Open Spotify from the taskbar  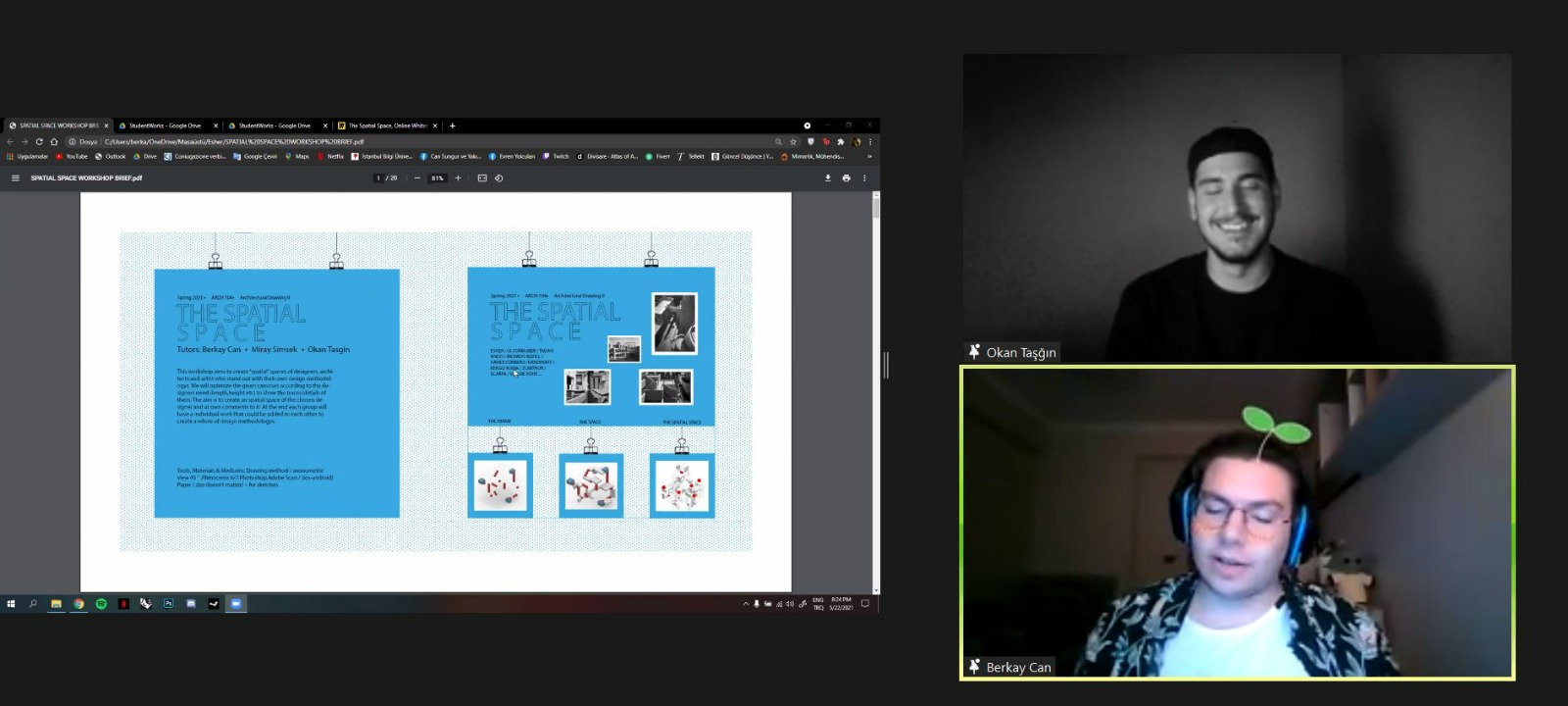101,604
